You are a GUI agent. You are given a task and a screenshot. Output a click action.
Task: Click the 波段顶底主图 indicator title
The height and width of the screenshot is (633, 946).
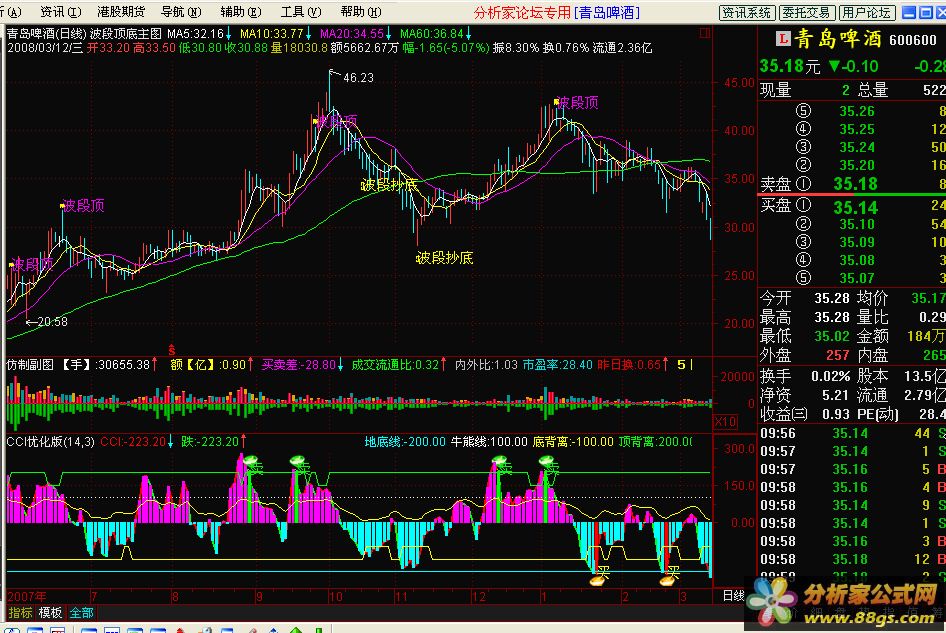coord(125,34)
